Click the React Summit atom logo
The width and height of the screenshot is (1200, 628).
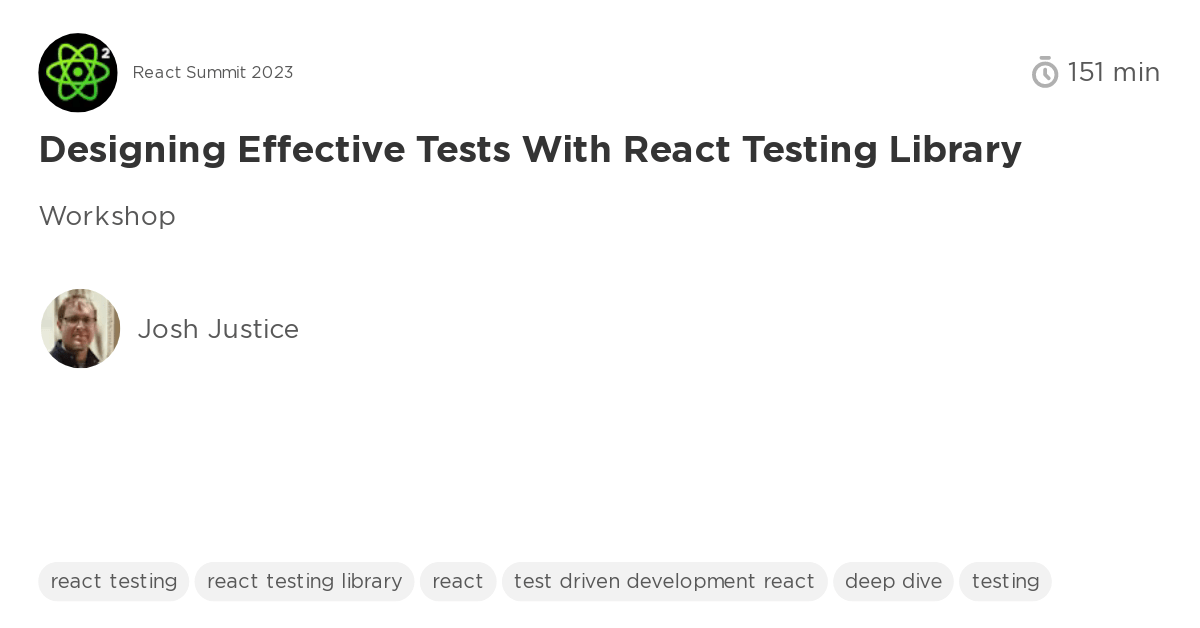(x=78, y=72)
